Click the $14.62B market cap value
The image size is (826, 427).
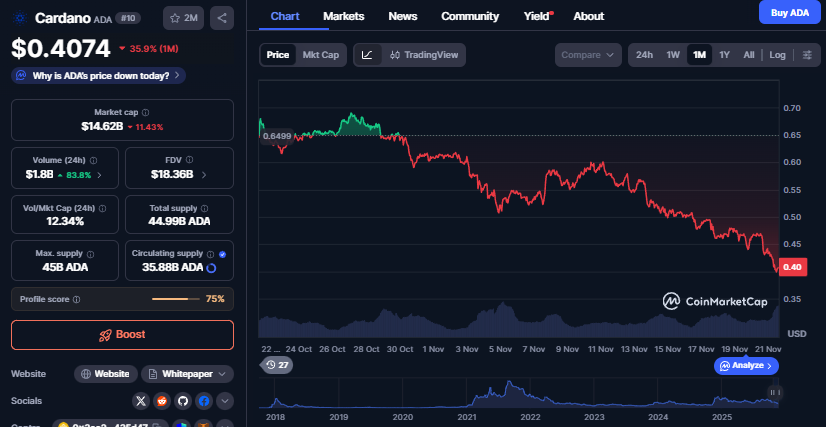(x=102, y=126)
